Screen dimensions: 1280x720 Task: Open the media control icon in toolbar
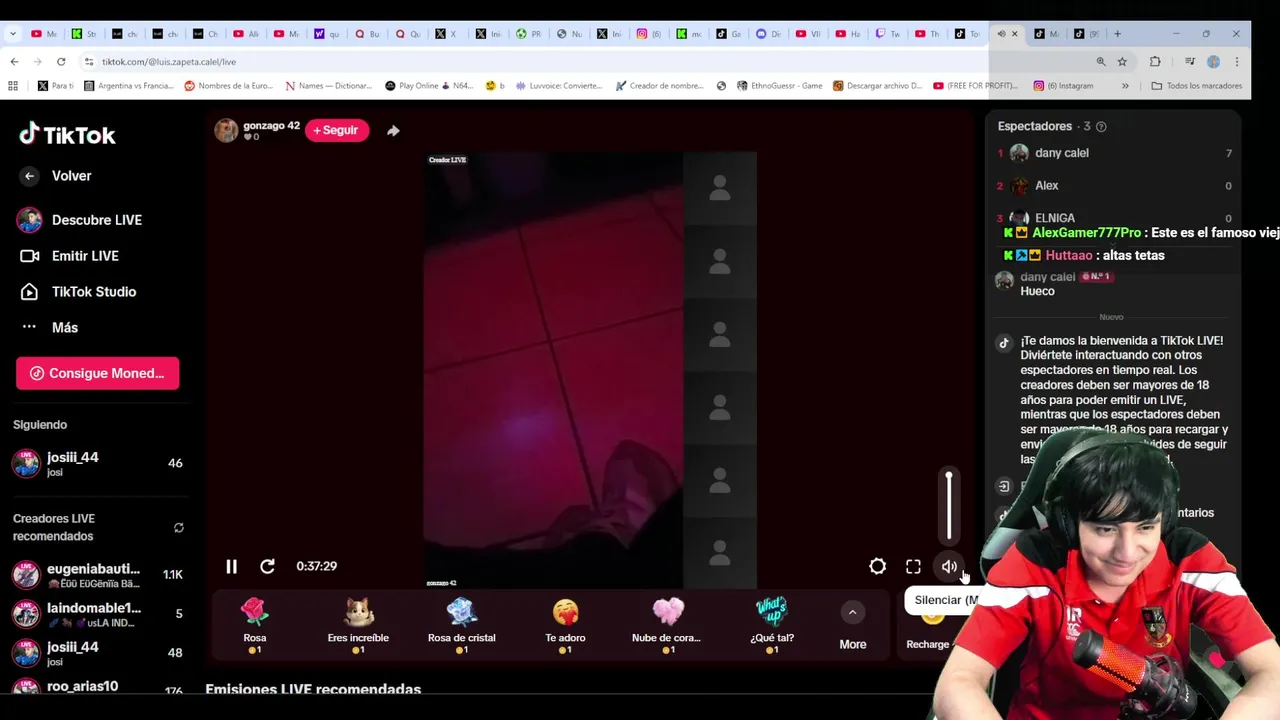[x=1189, y=61]
